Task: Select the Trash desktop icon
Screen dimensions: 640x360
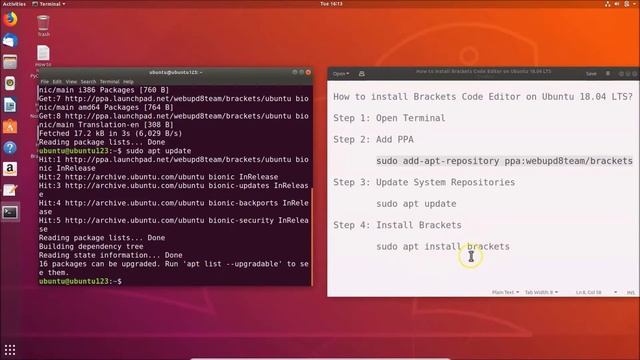Action: (43, 26)
